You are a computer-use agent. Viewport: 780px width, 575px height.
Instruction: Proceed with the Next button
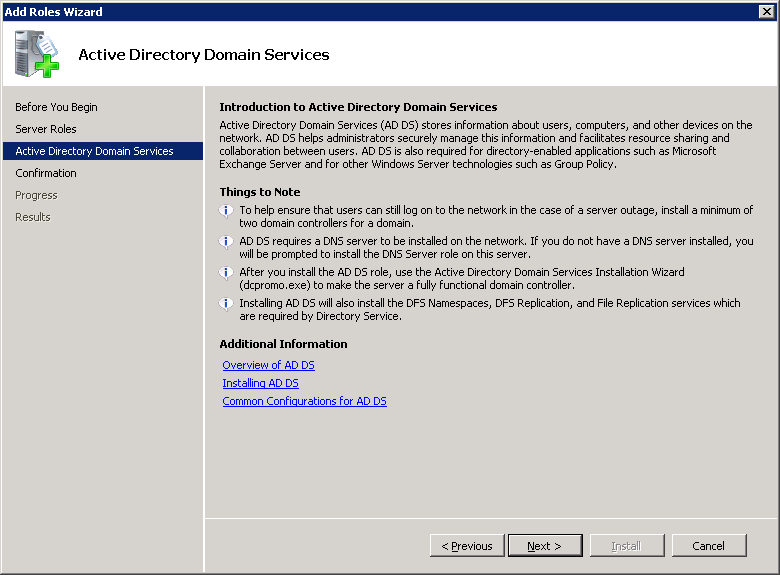point(545,546)
